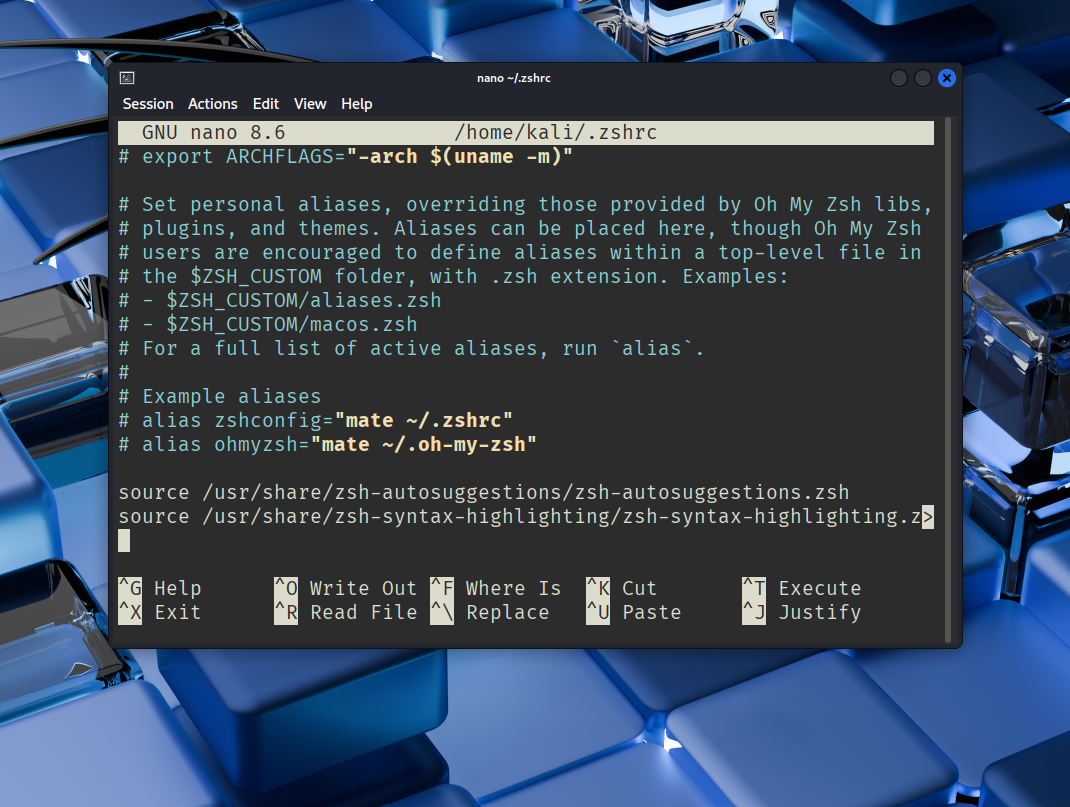Click the alias zshconfig line
The height and width of the screenshot is (807, 1070).
315,420
